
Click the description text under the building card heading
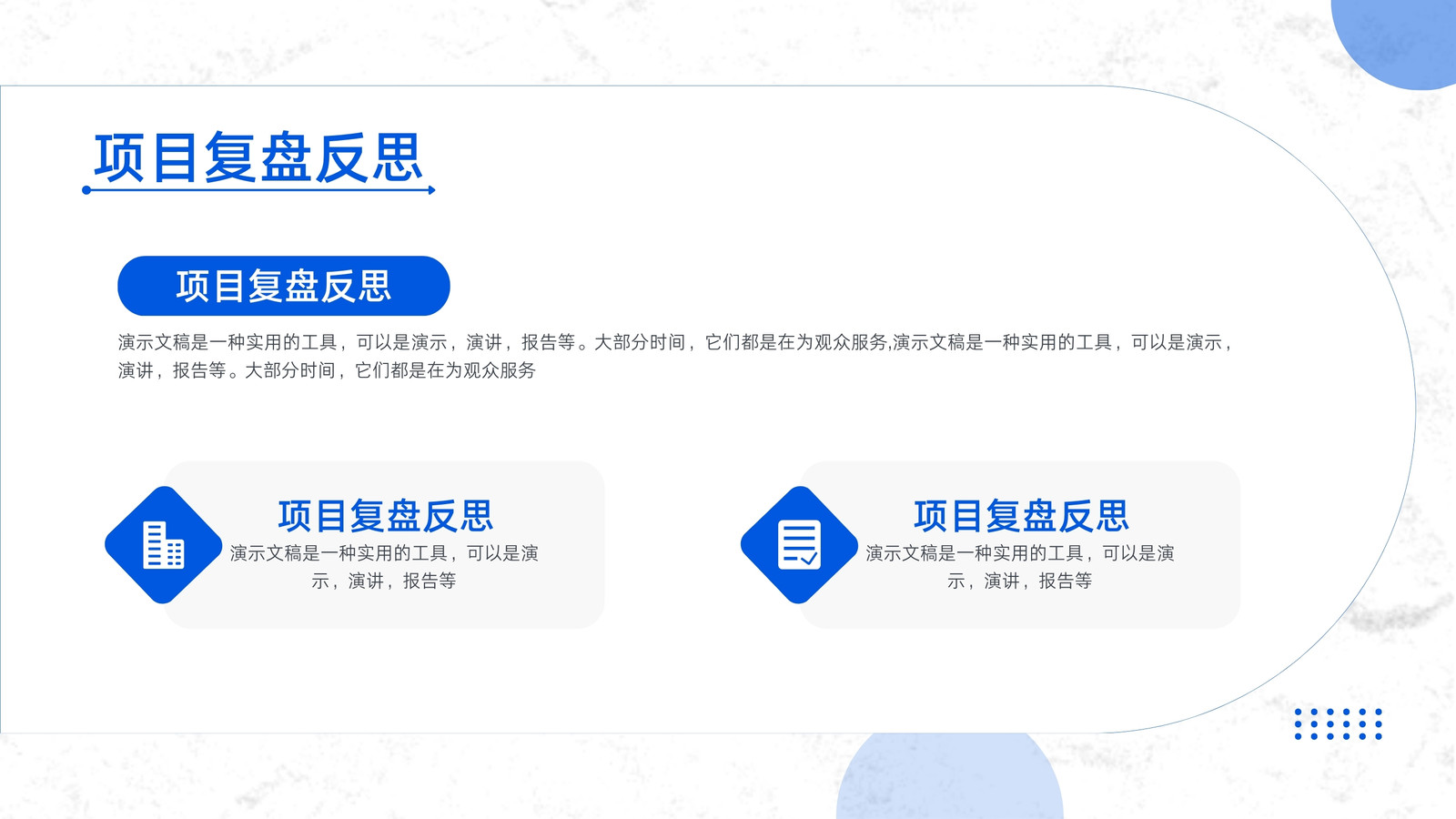pyautogui.click(x=384, y=567)
